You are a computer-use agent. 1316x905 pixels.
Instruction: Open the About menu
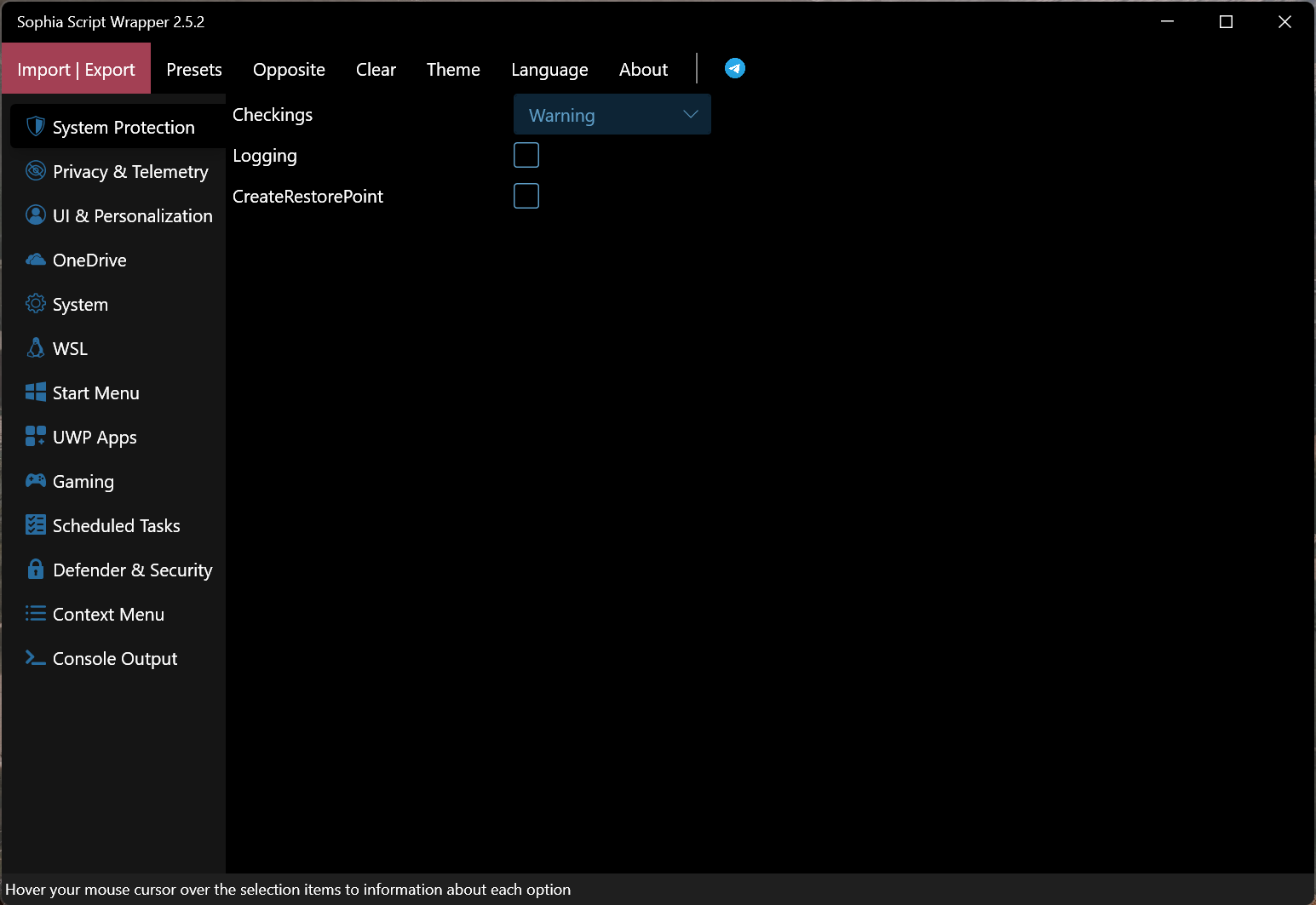click(x=643, y=70)
